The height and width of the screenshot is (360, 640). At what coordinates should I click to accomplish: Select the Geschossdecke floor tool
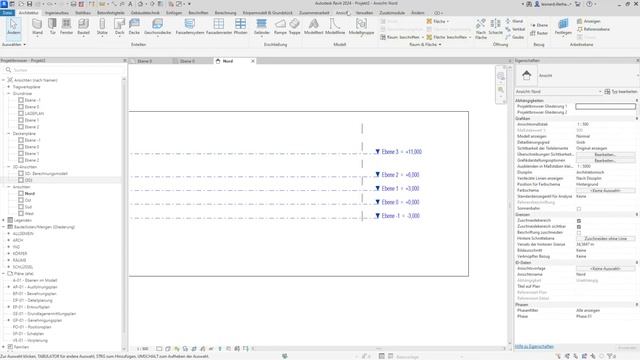click(x=157, y=27)
